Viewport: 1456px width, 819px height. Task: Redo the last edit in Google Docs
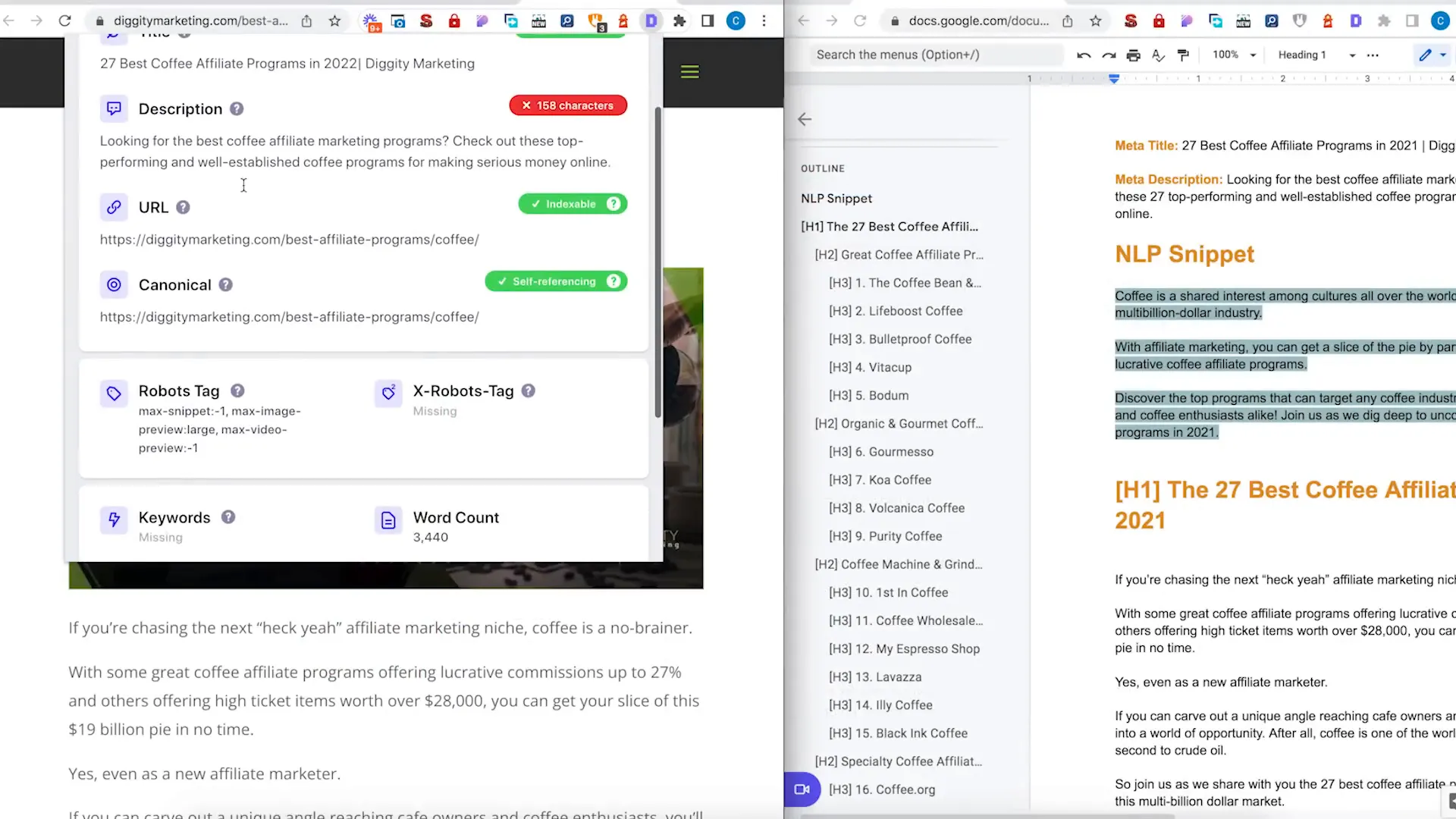click(1109, 55)
